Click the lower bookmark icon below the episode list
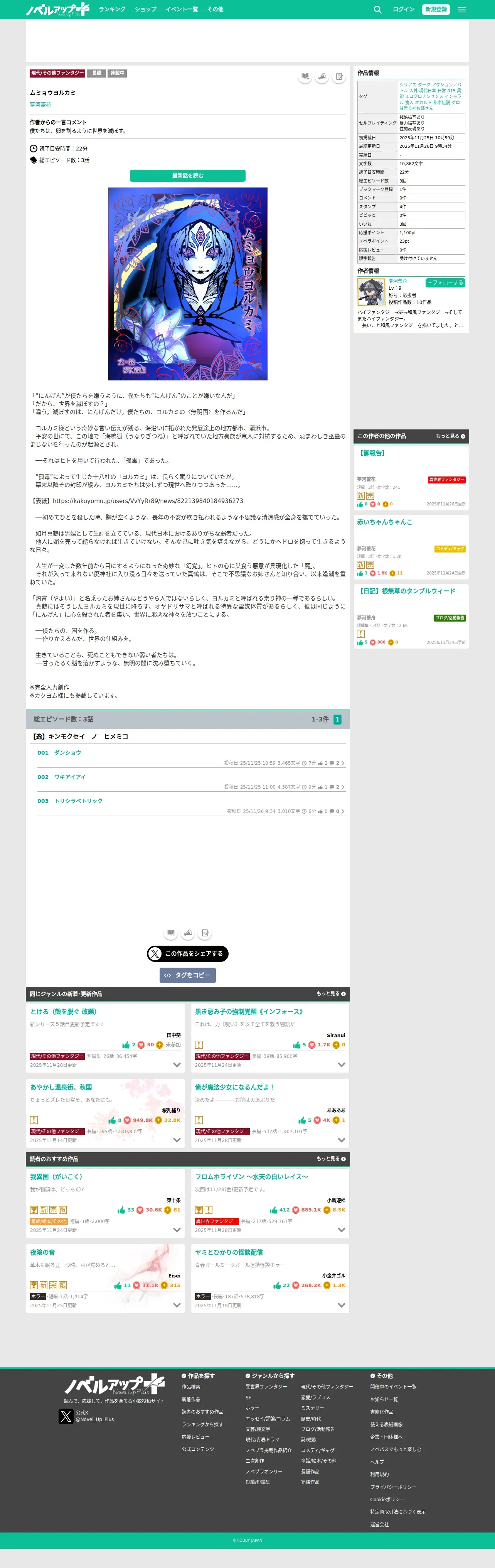The height and width of the screenshot is (1568, 495). click(171, 933)
